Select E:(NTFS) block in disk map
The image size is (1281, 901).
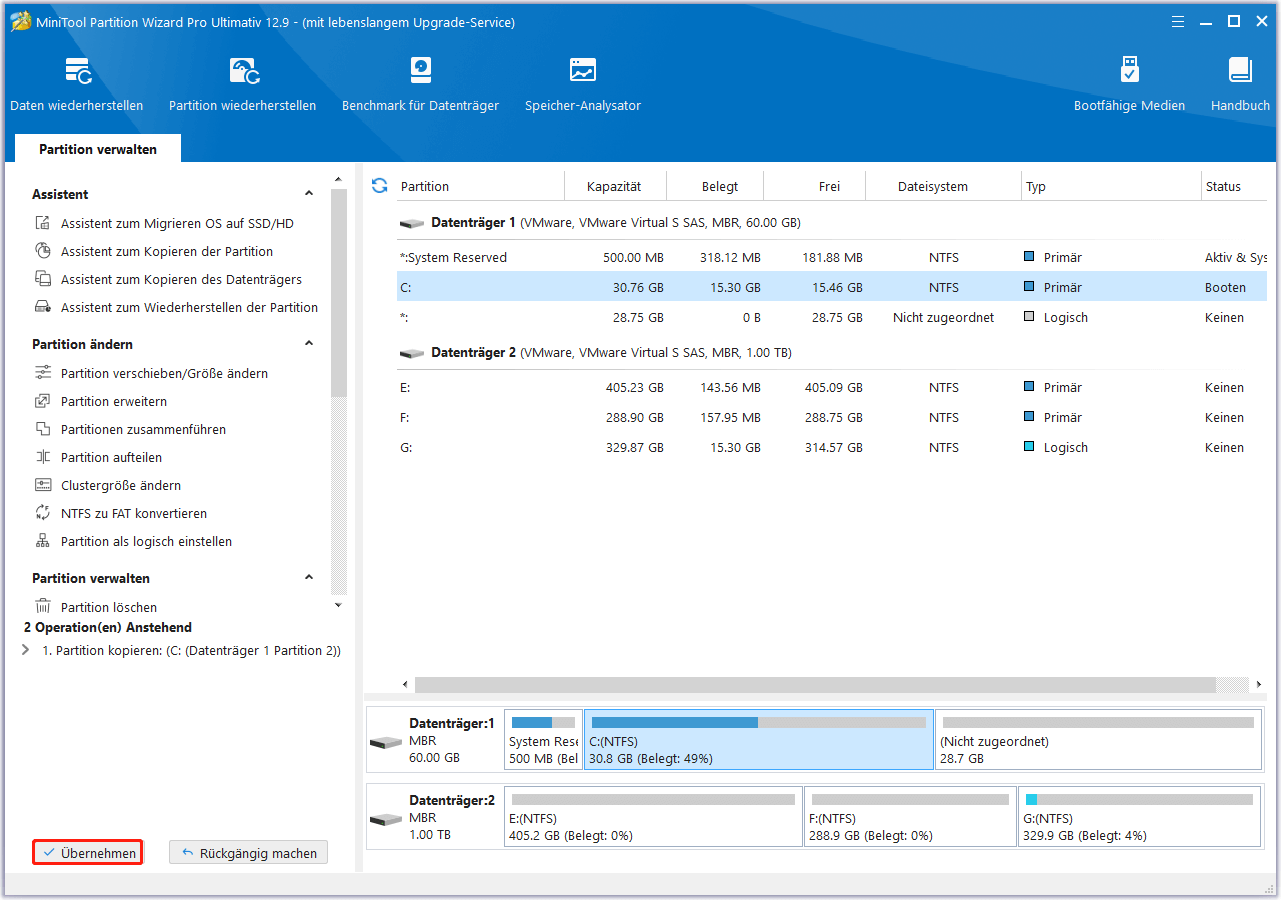pos(653,817)
